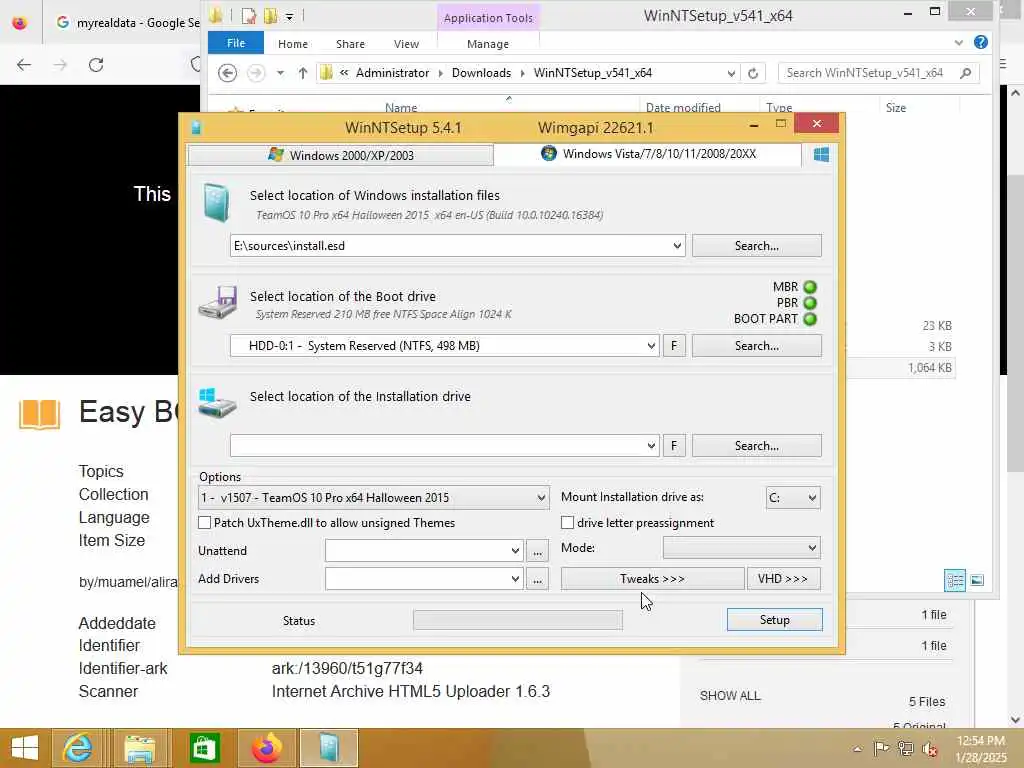Click the Action Center flag tray icon

881,748
